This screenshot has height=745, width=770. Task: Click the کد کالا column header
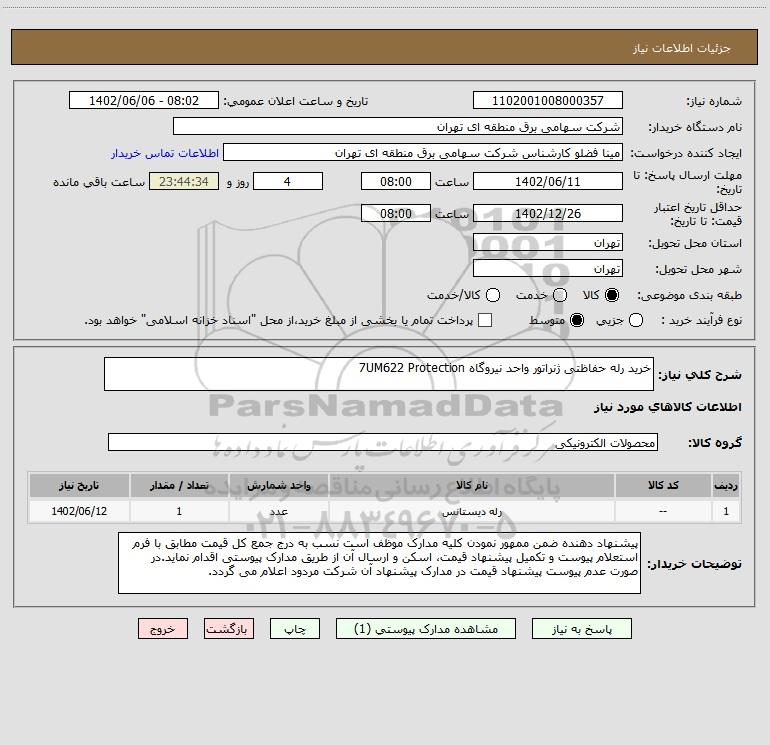click(x=663, y=485)
